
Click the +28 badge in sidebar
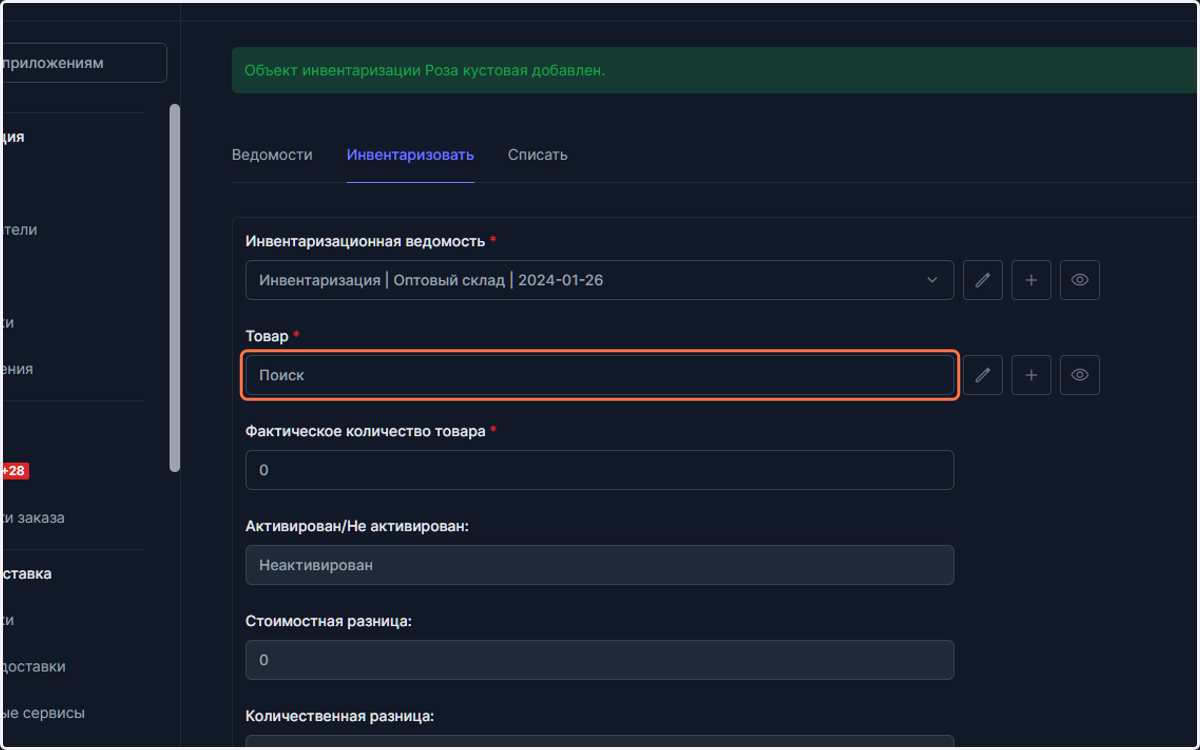point(14,471)
